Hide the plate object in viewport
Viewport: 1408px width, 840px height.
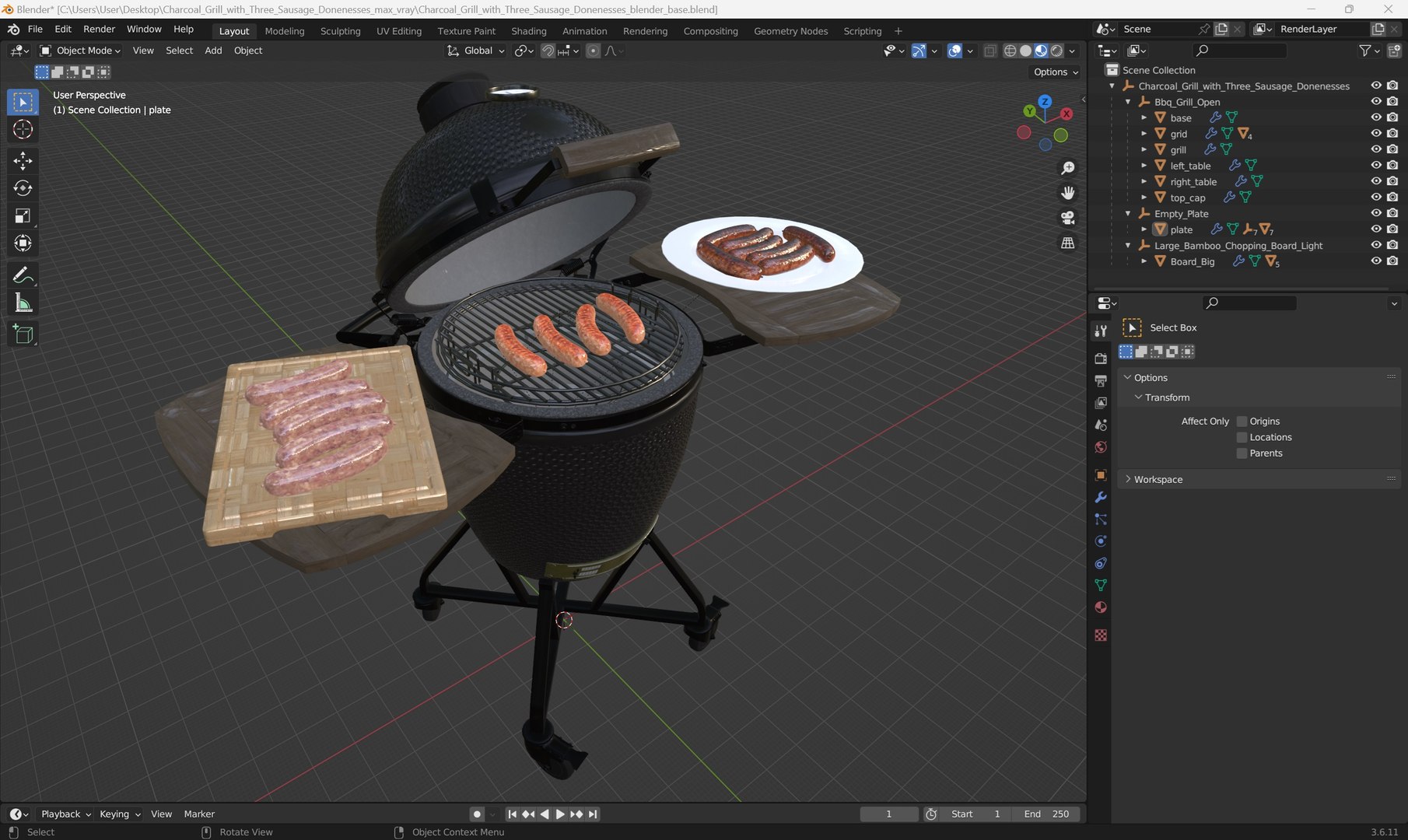click(1375, 229)
